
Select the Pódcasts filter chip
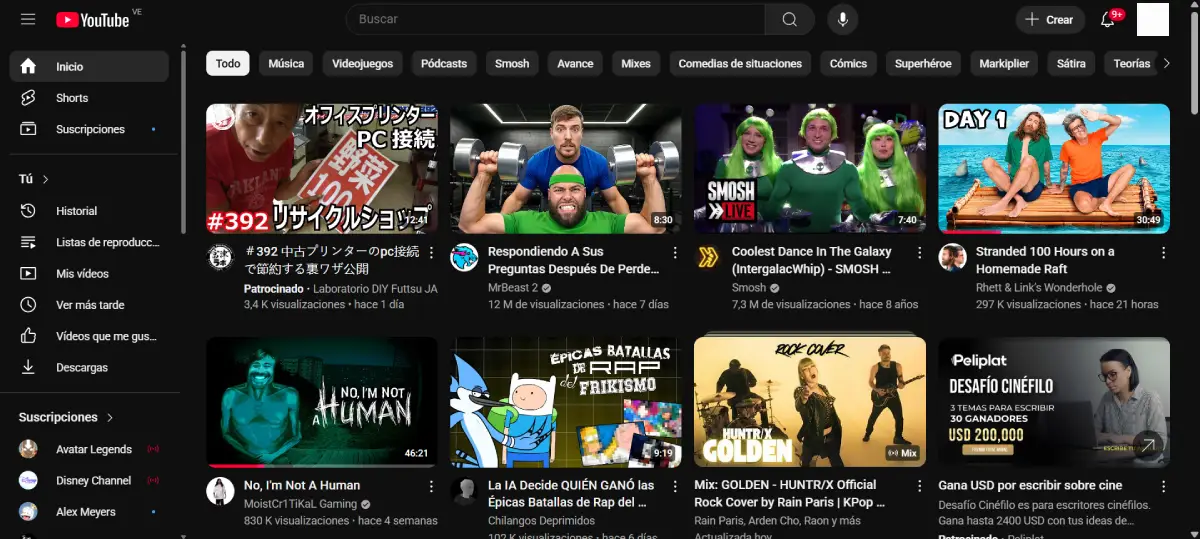point(444,63)
